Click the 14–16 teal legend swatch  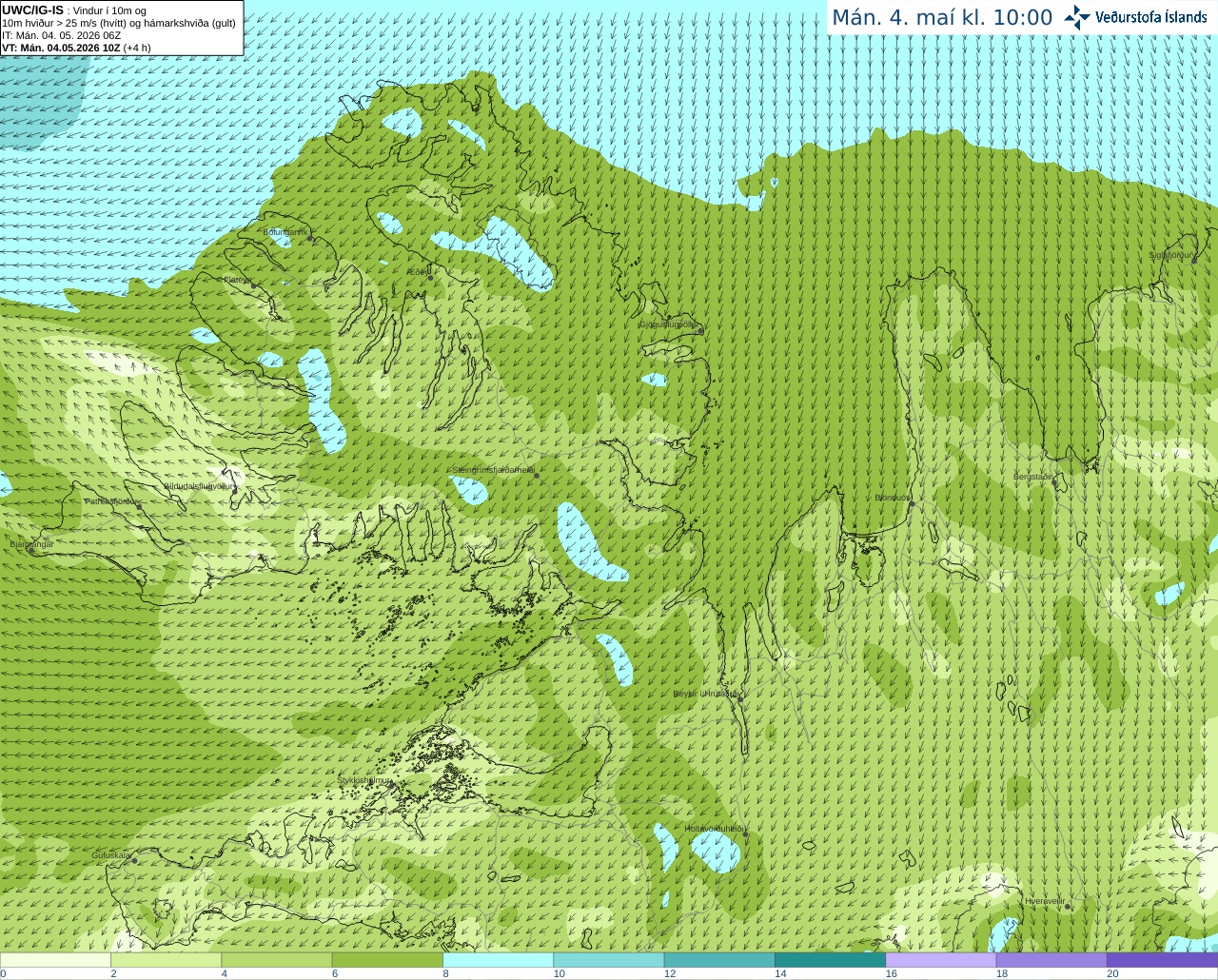point(830,960)
